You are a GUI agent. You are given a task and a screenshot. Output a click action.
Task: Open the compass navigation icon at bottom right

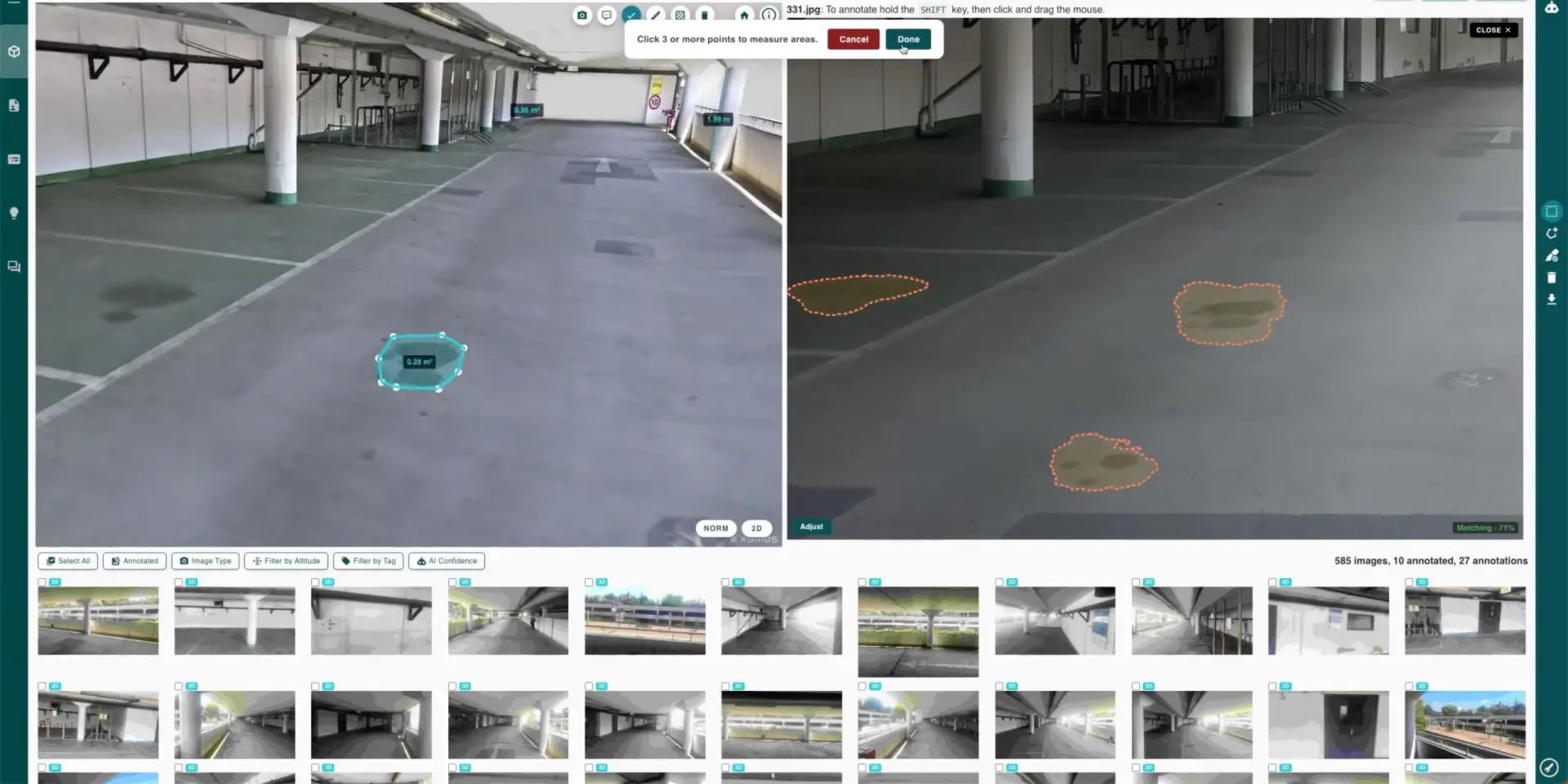pyautogui.click(x=1549, y=768)
